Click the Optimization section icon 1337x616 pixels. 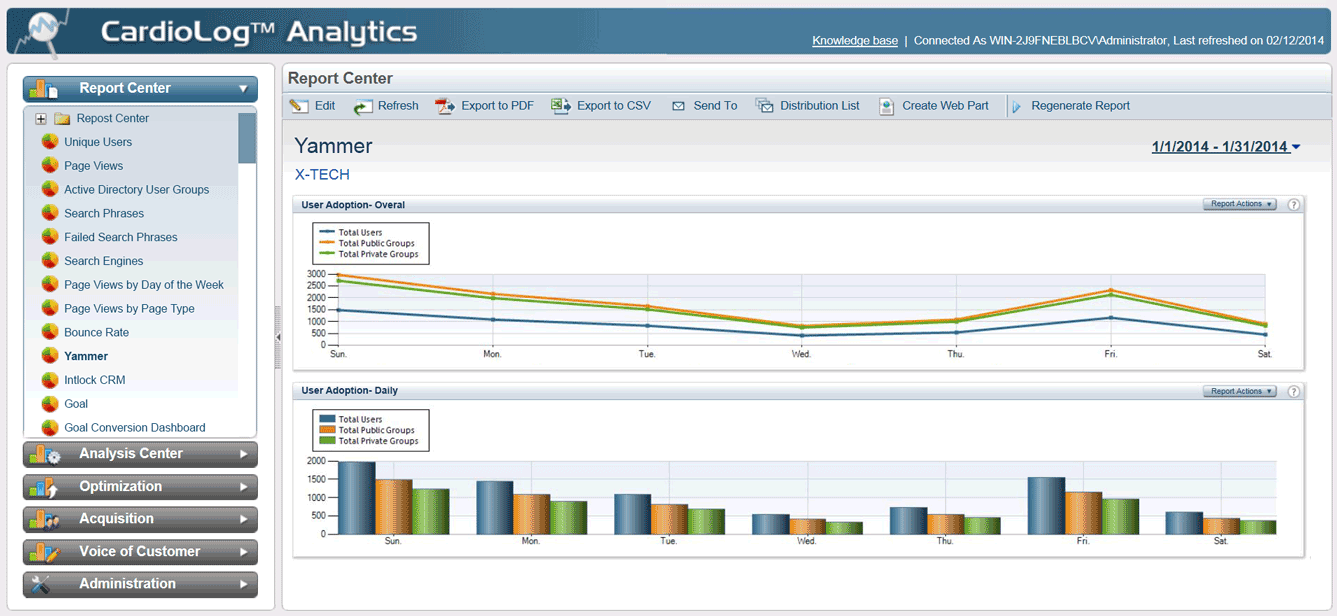[43, 487]
